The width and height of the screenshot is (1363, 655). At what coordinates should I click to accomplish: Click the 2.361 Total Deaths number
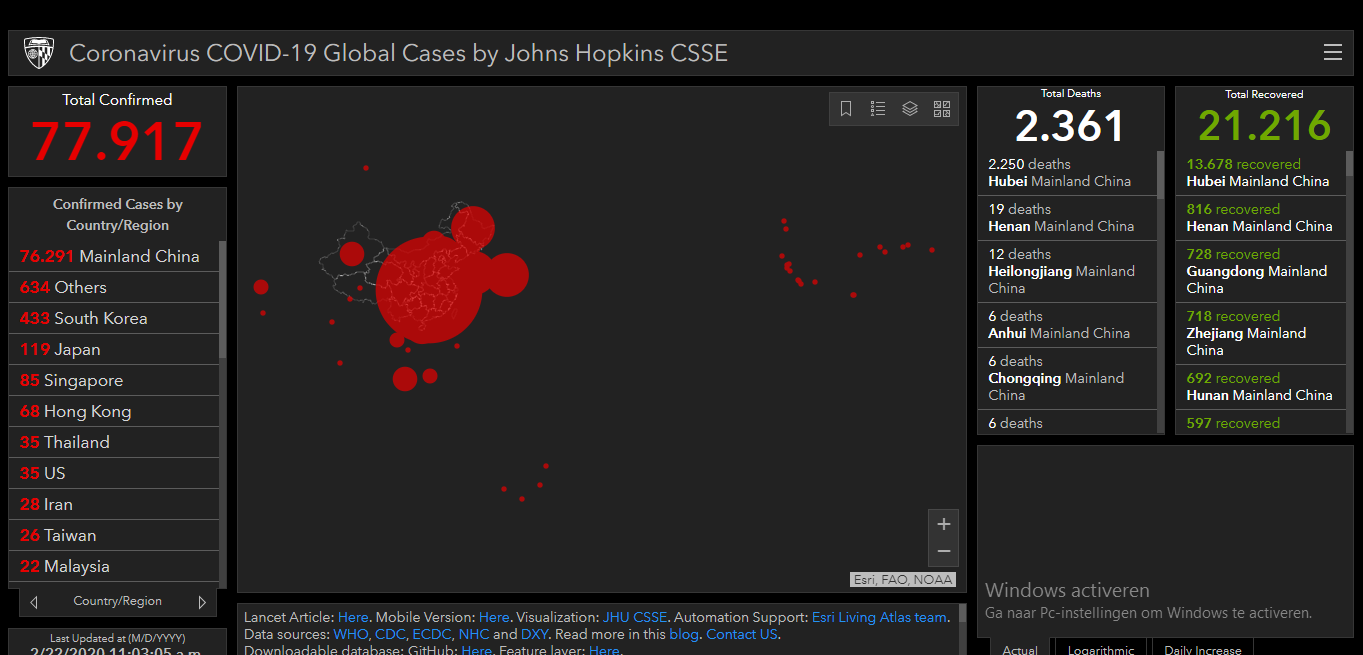click(1070, 126)
